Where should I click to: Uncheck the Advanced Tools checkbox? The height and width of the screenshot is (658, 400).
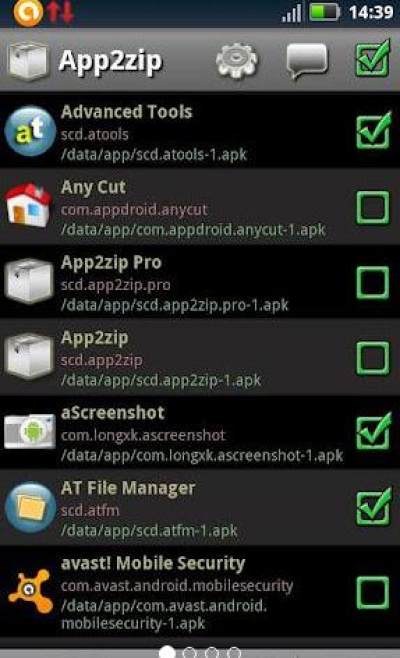[x=373, y=131]
